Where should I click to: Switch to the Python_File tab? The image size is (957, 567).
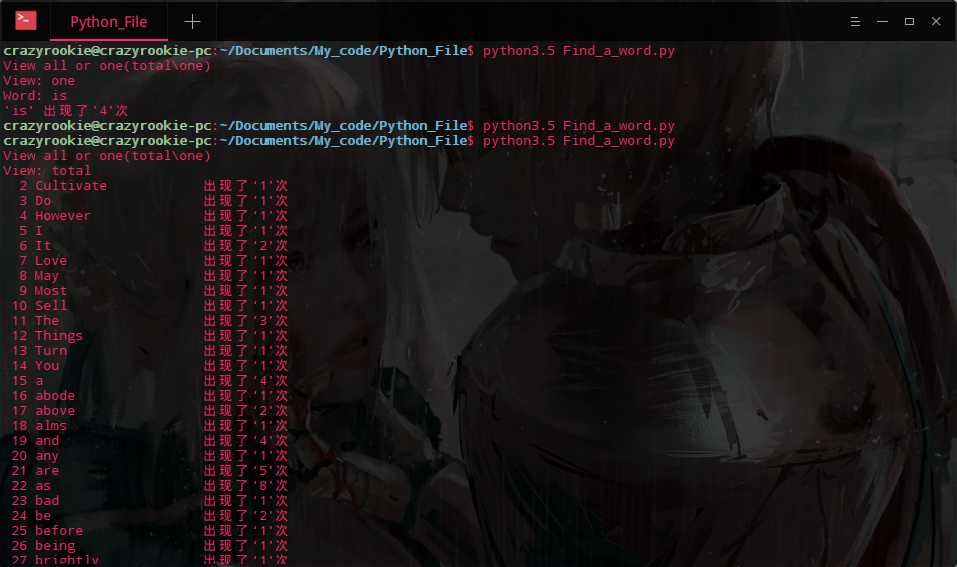click(x=109, y=22)
